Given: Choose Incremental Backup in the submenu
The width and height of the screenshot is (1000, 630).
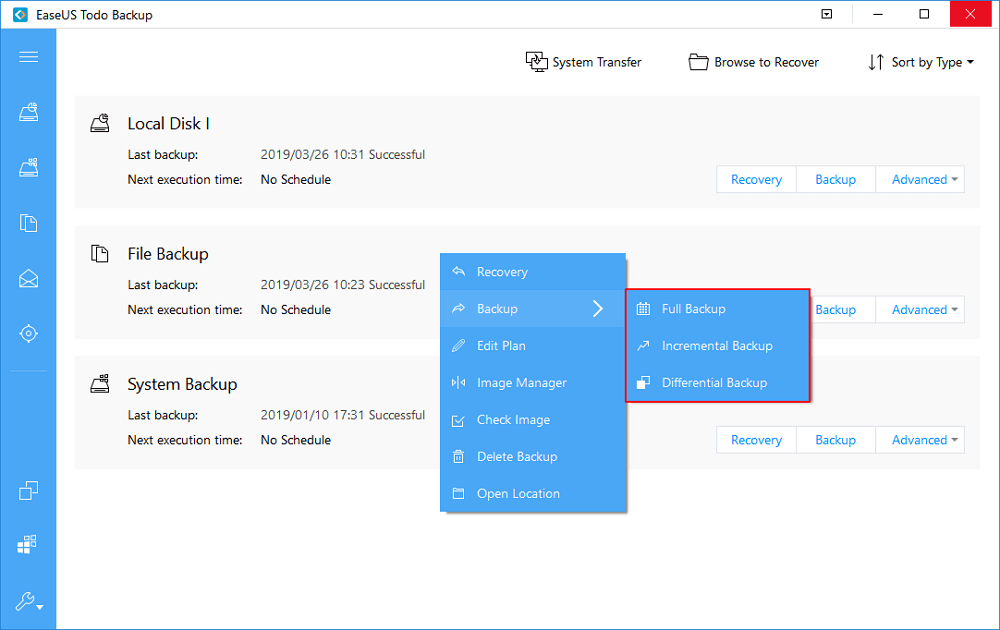Looking at the screenshot, I should tap(718, 345).
